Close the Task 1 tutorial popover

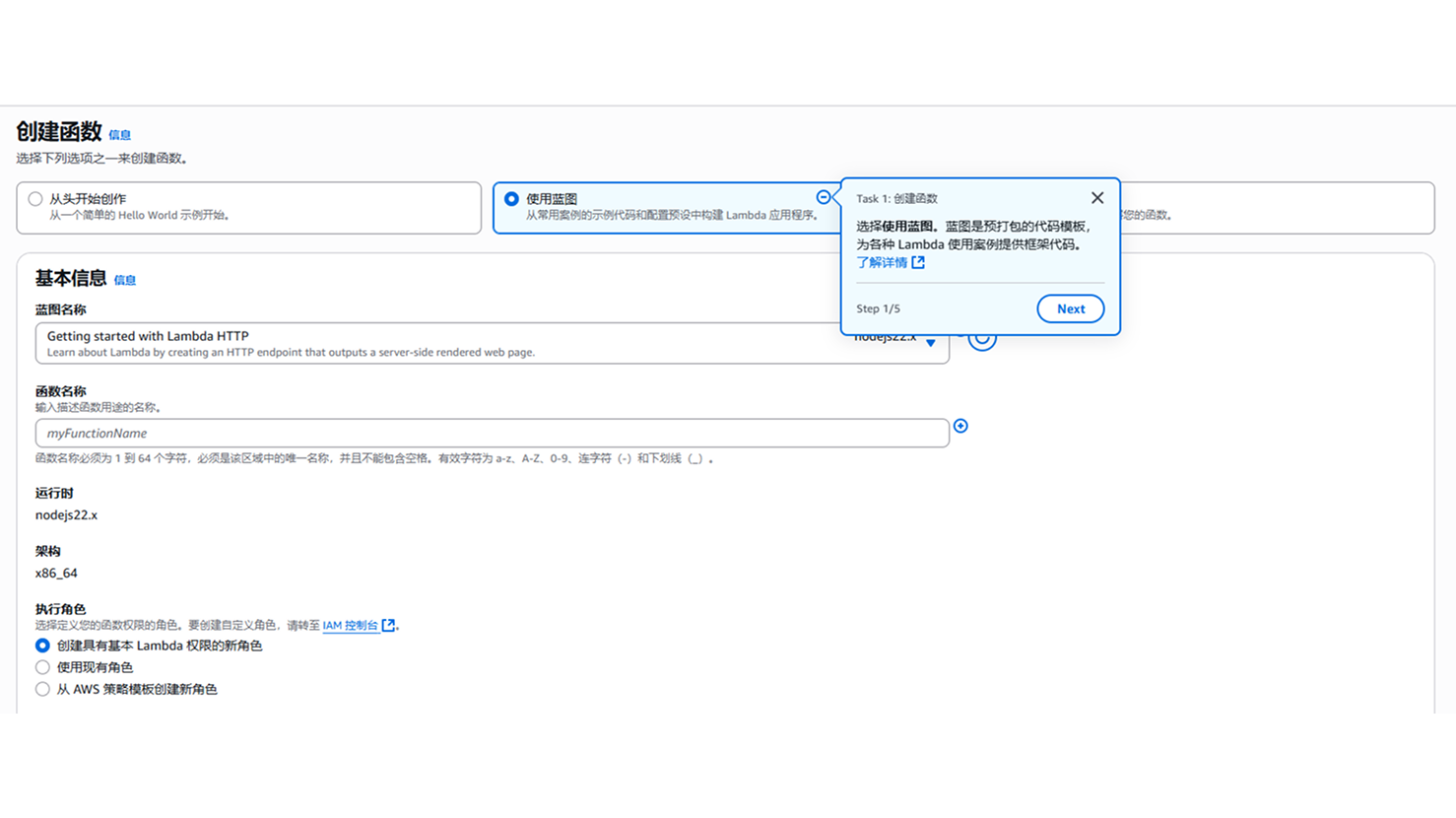(x=1096, y=198)
